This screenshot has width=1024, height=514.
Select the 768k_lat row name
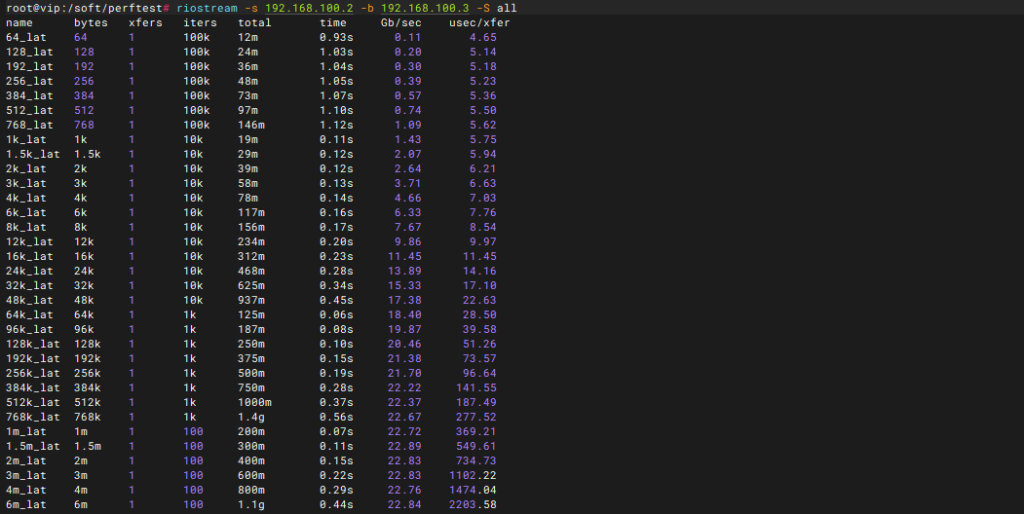[x=32, y=417]
